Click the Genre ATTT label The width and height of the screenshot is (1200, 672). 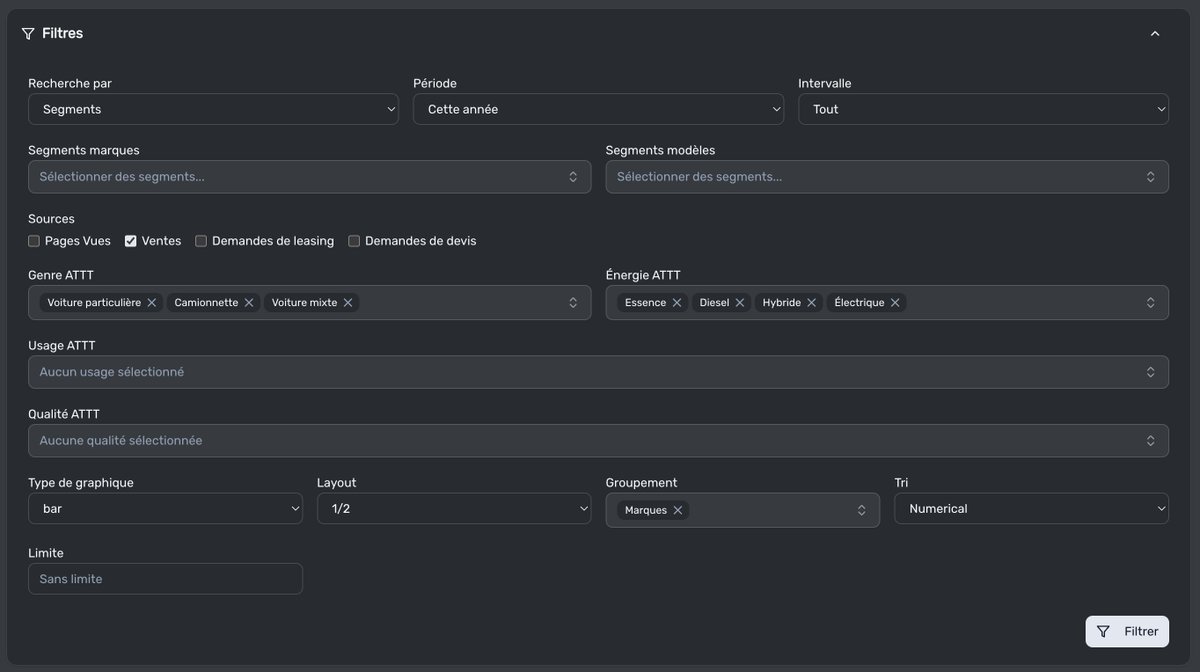61,275
